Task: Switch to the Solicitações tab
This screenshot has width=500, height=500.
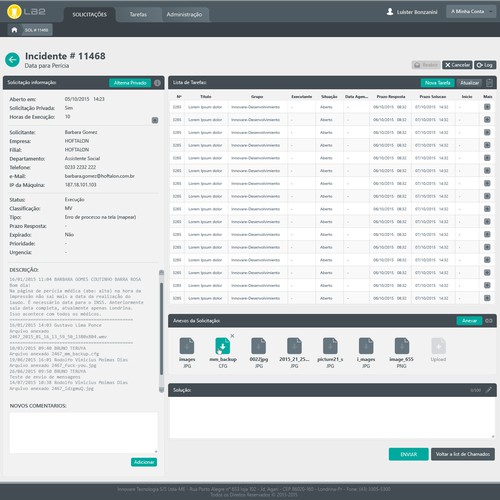Action: click(x=90, y=14)
